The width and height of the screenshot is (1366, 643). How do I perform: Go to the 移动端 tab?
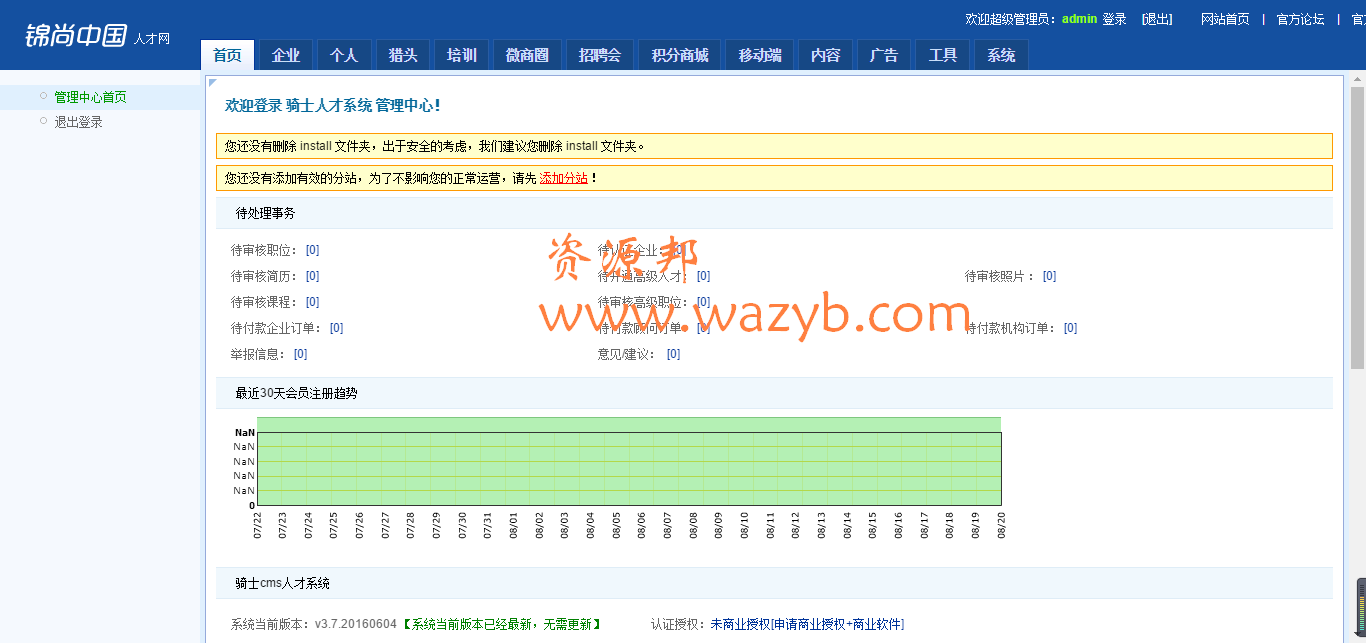[760, 55]
